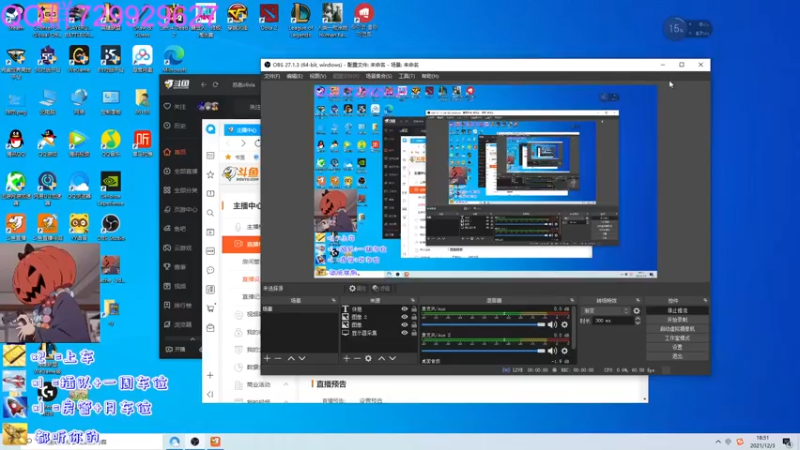This screenshot has width=800, height=450.
Task: Mute the 麦克风/Aux 2 channel speaker icon
Action: click(553, 351)
